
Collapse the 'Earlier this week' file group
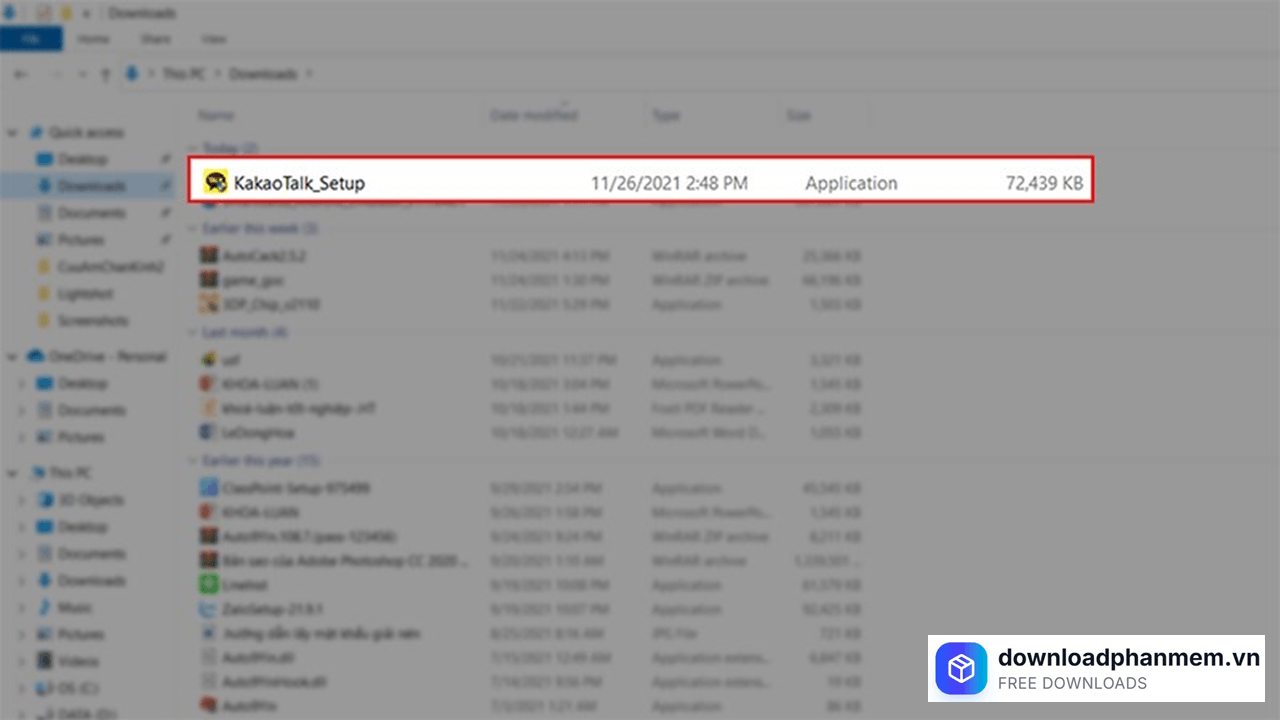point(193,229)
